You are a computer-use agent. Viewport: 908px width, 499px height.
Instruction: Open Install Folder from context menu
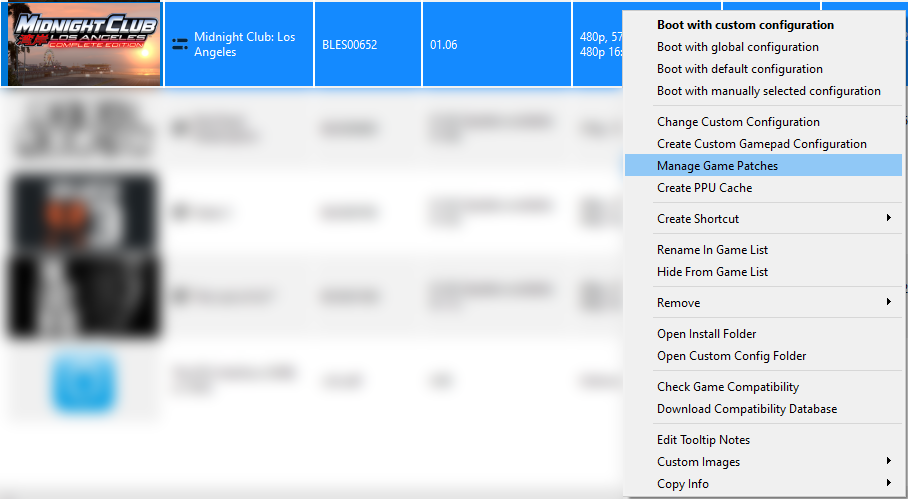click(x=706, y=334)
